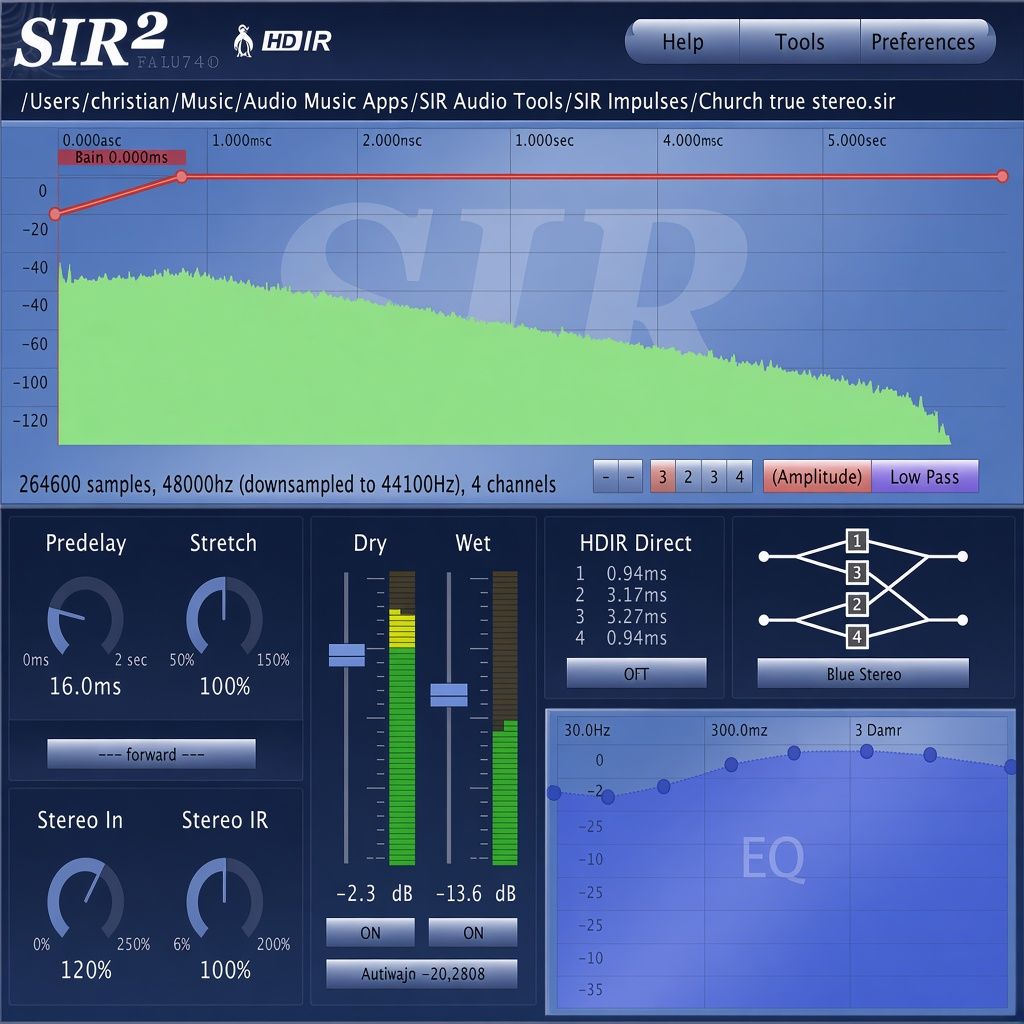
Task: Click HDIR Direct row 1 0.94ms
Action: point(620,573)
